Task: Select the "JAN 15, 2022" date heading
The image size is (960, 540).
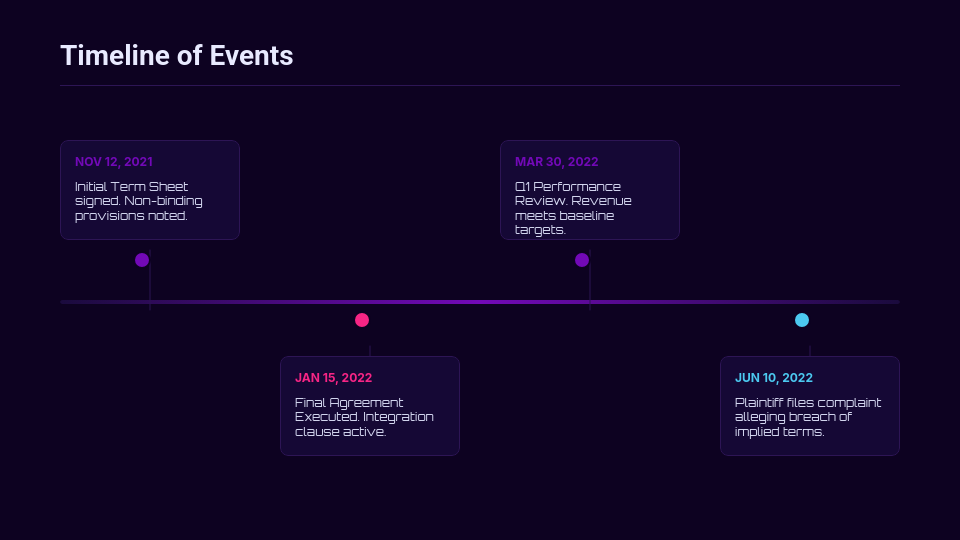Action: pyautogui.click(x=333, y=378)
